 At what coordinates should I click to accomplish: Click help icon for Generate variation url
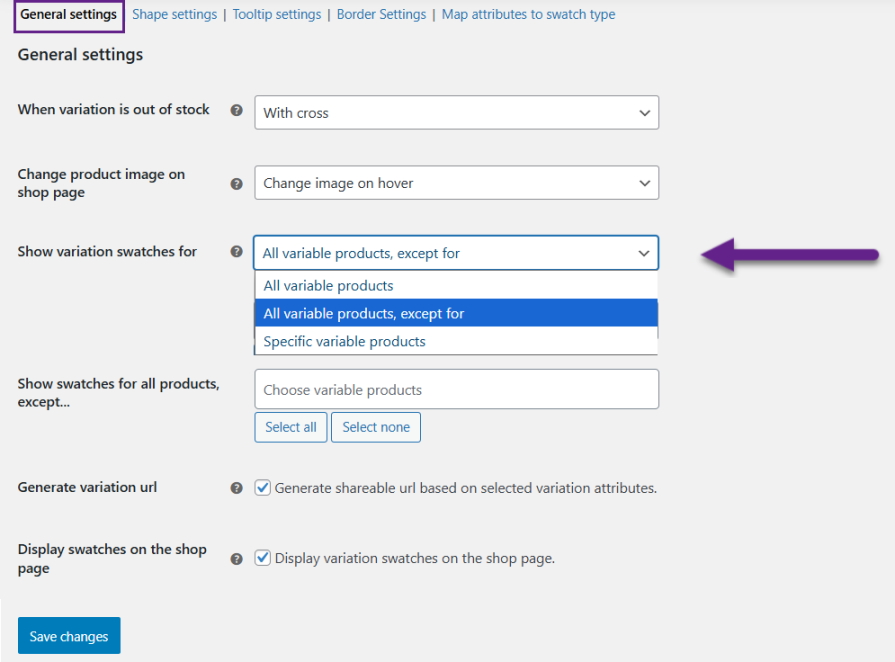[x=237, y=488]
